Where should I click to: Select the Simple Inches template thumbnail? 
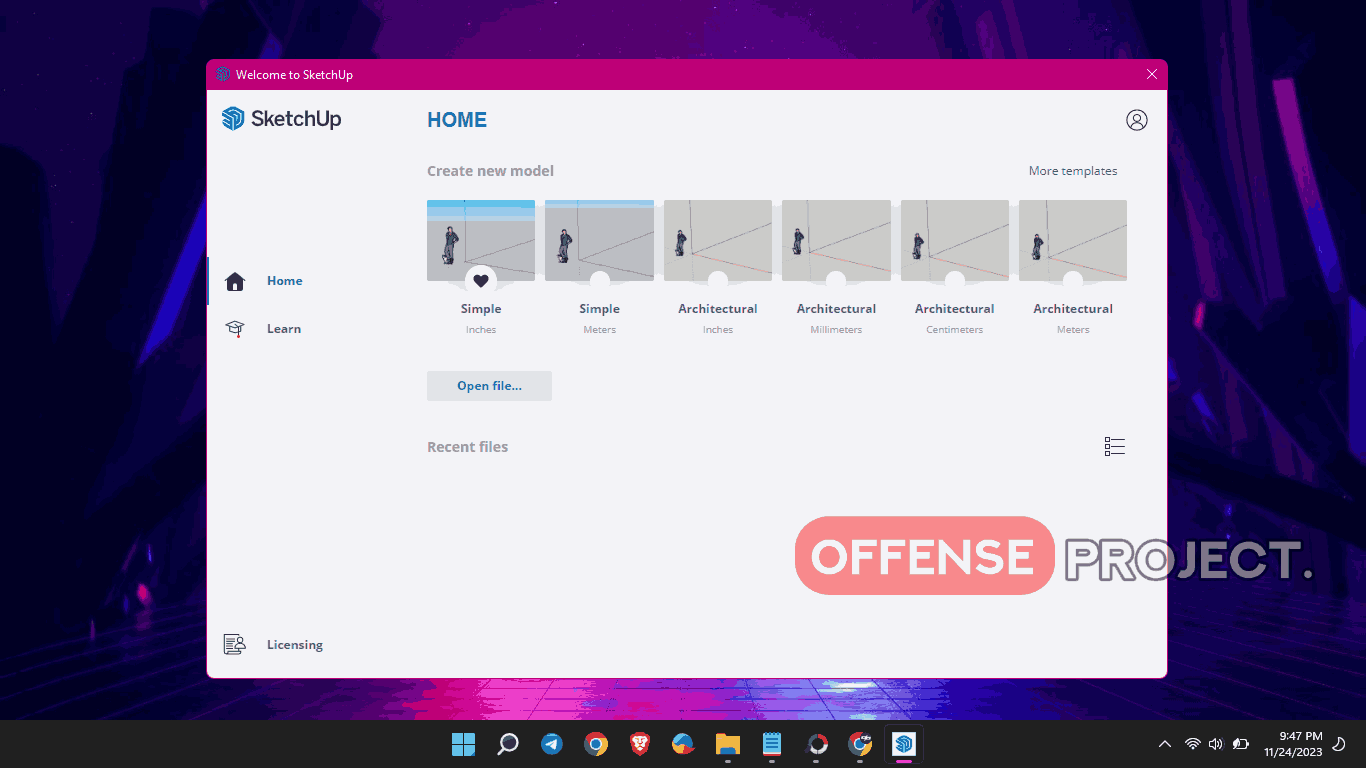pos(481,240)
